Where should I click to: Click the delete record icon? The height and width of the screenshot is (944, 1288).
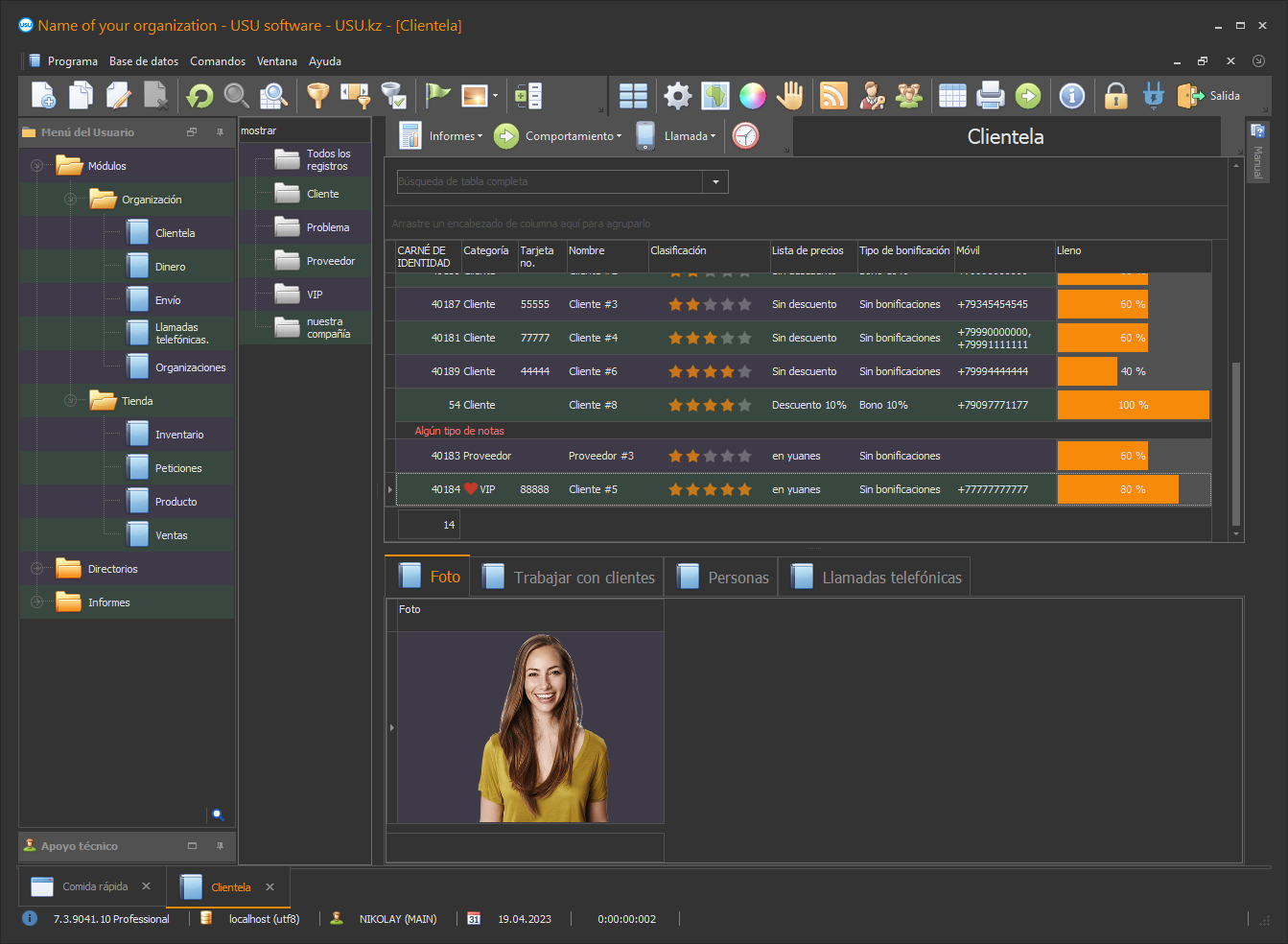coord(155,96)
